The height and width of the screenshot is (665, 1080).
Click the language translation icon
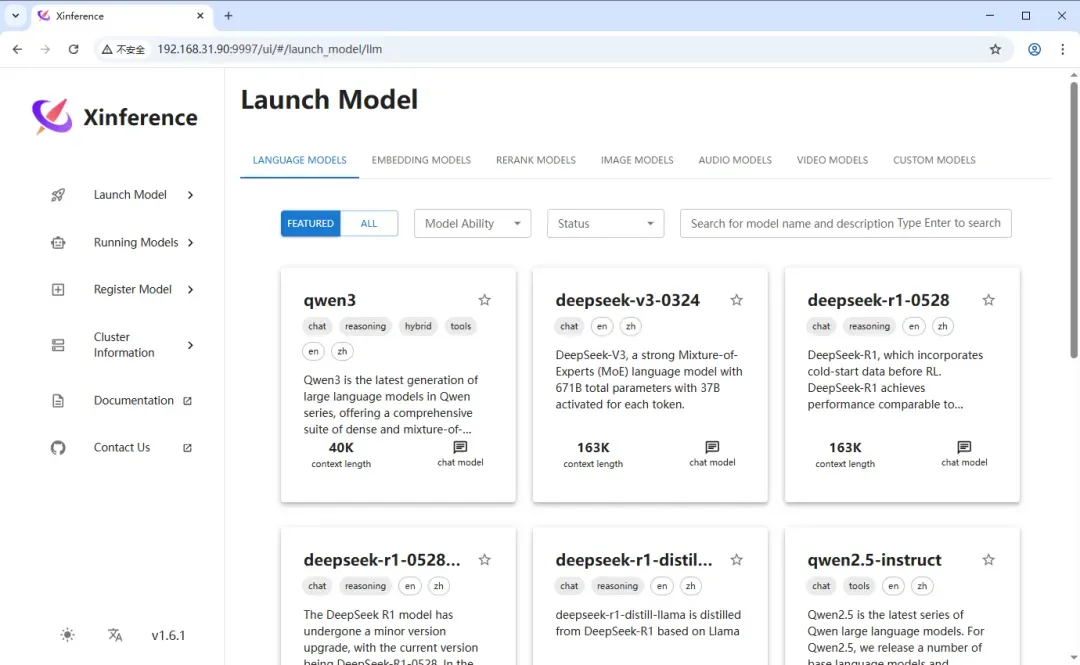click(115, 635)
